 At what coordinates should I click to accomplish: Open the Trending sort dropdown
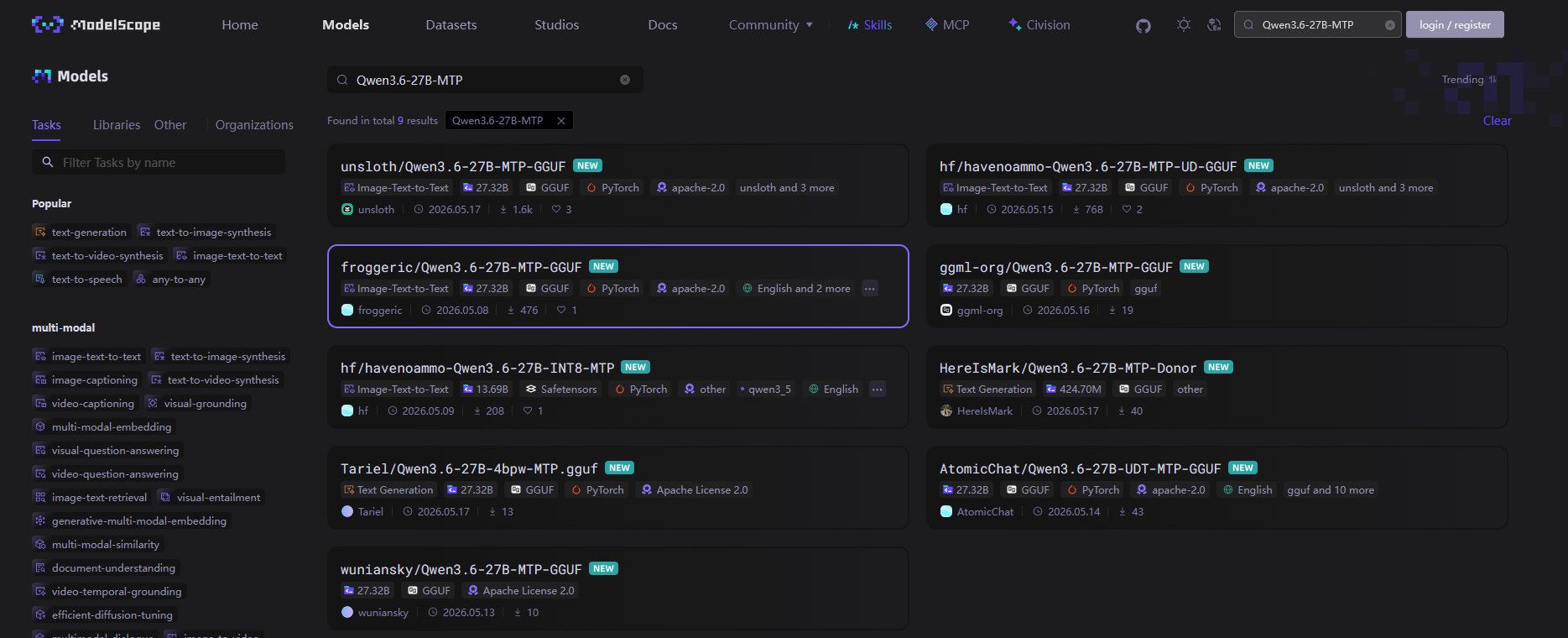(1469, 80)
